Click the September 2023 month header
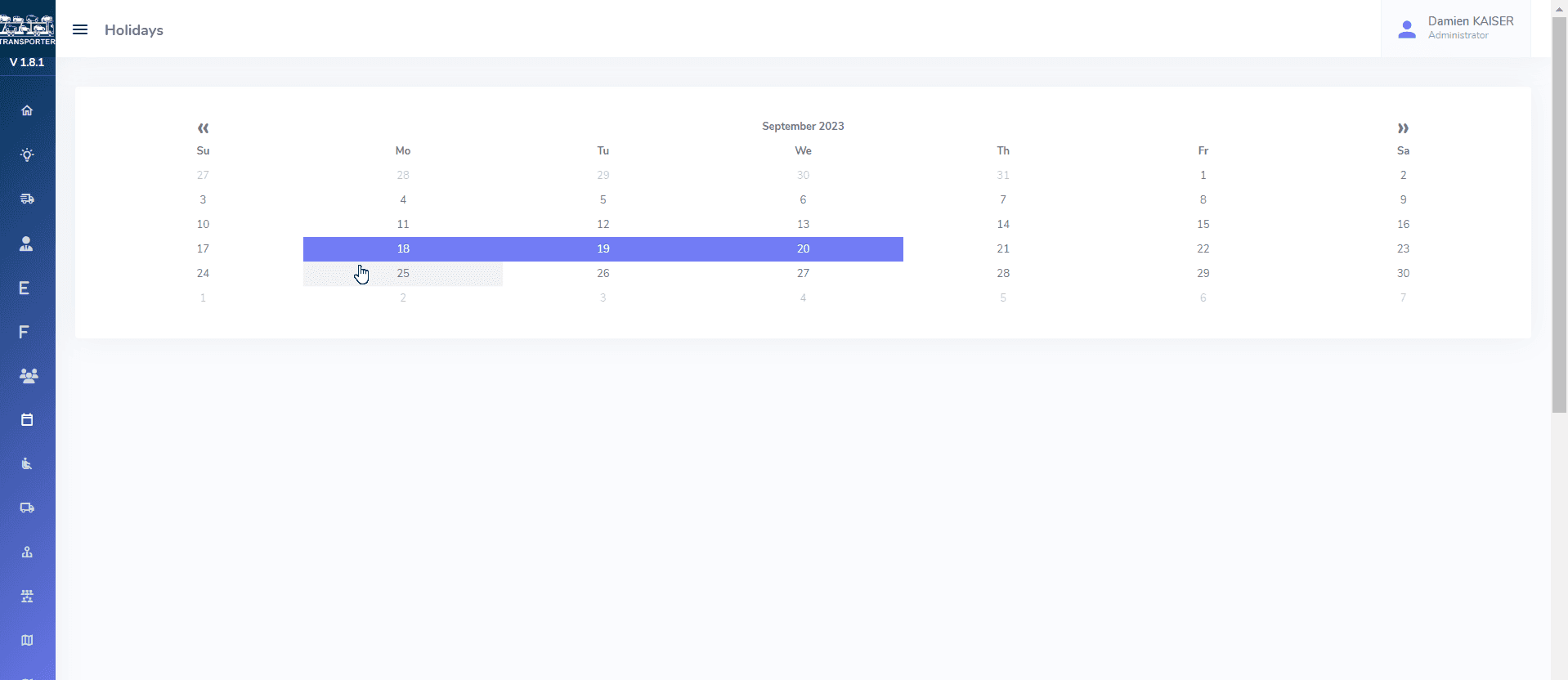The image size is (1568, 680). pyautogui.click(x=803, y=126)
